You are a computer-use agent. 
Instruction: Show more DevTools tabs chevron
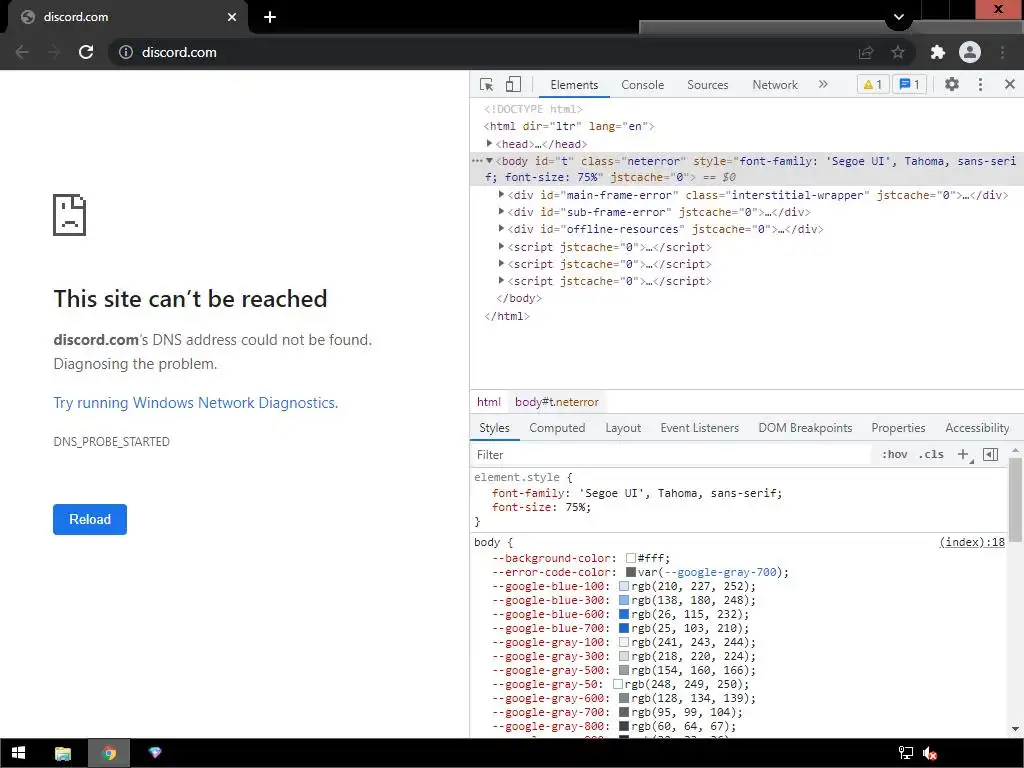(x=823, y=84)
